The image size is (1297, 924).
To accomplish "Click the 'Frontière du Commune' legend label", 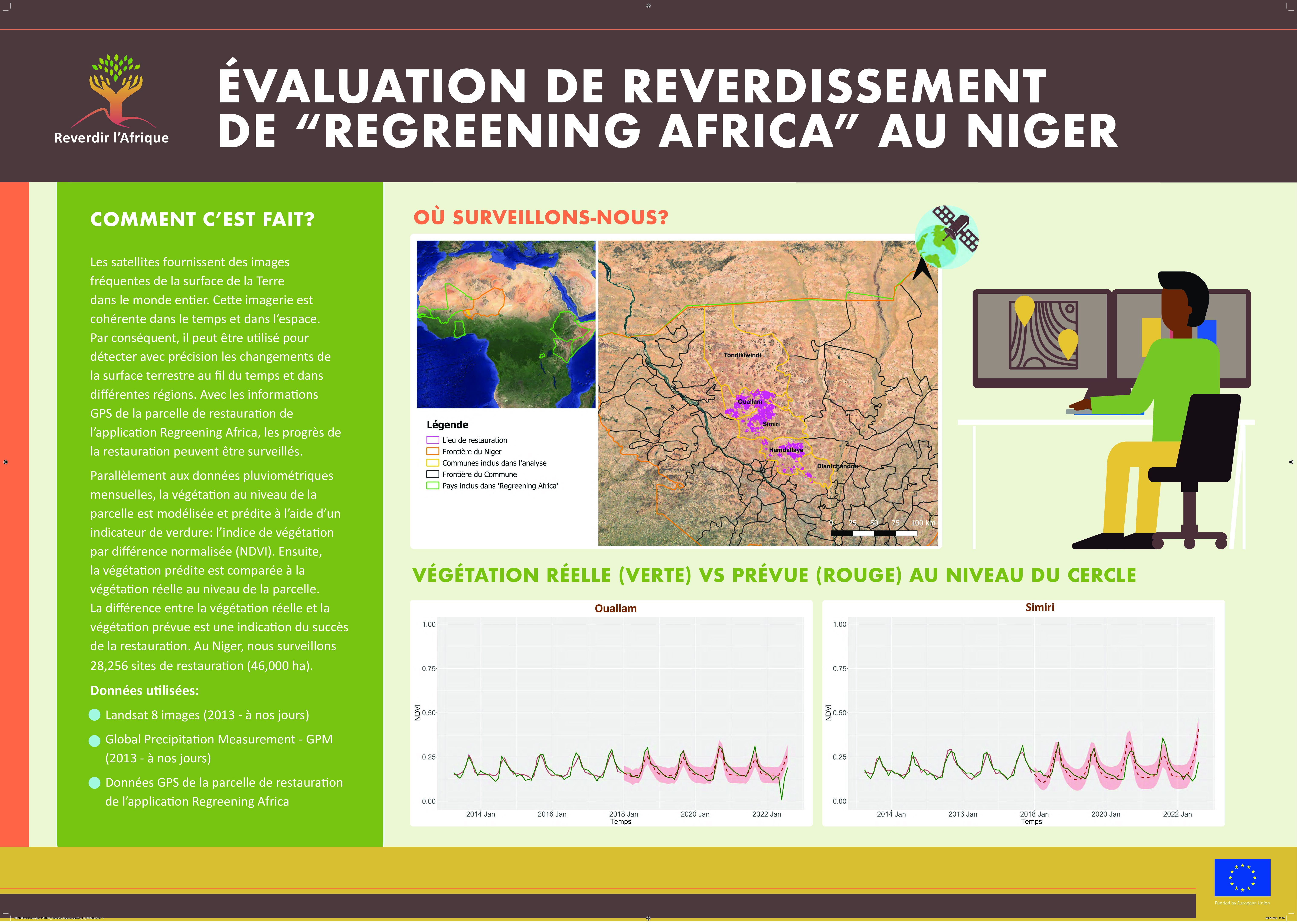I will pyautogui.click(x=480, y=474).
